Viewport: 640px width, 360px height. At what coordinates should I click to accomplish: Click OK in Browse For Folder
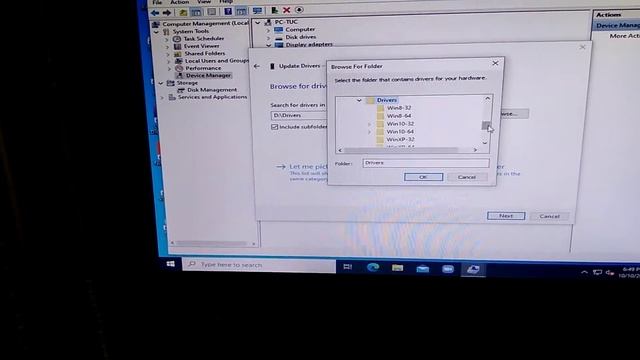click(x=423, y=177)
